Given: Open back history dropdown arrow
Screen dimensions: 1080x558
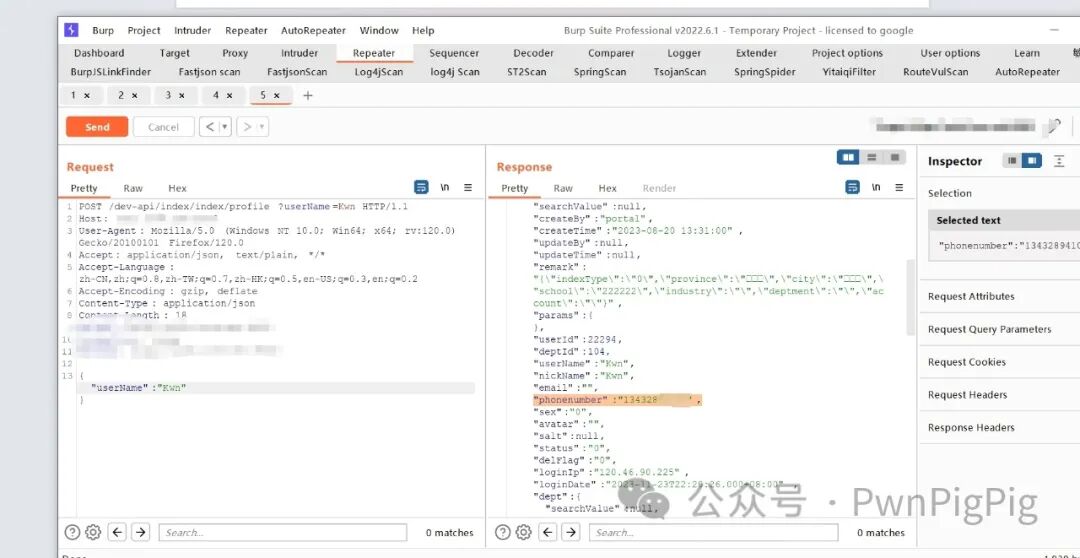Looking at the screenshot, I should (x=224, y=127).
